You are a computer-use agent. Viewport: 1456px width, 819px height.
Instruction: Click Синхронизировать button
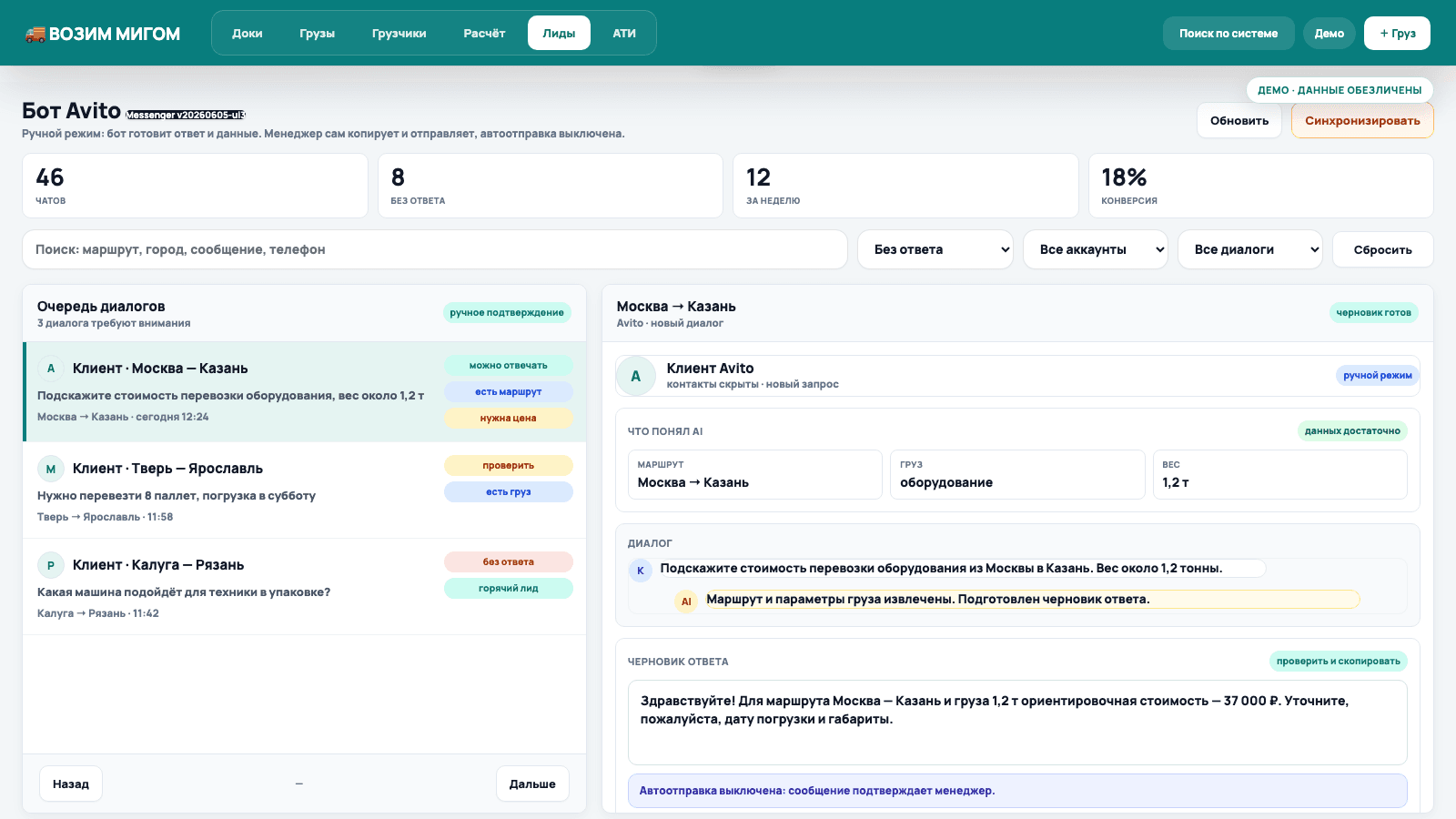[1362, 120]
